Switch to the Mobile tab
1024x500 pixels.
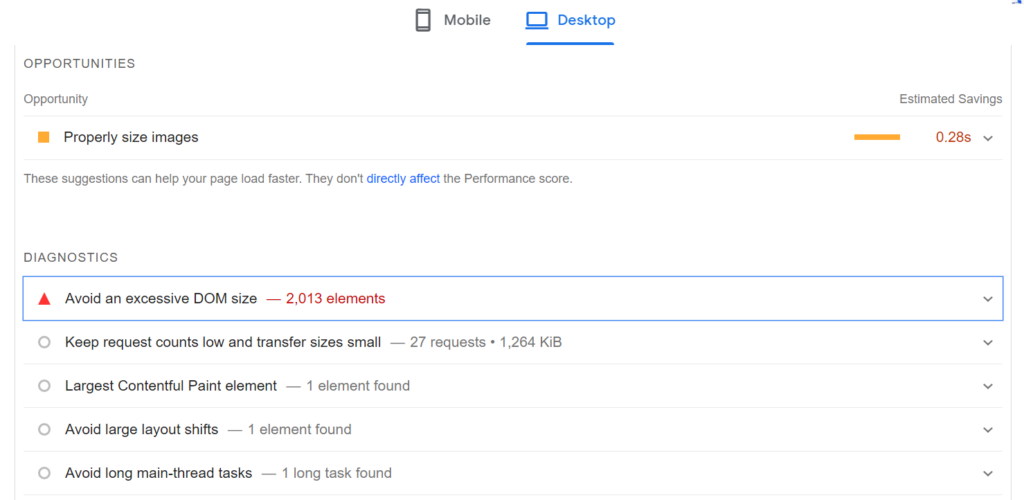pyautogui.click(x=453, y=20)
